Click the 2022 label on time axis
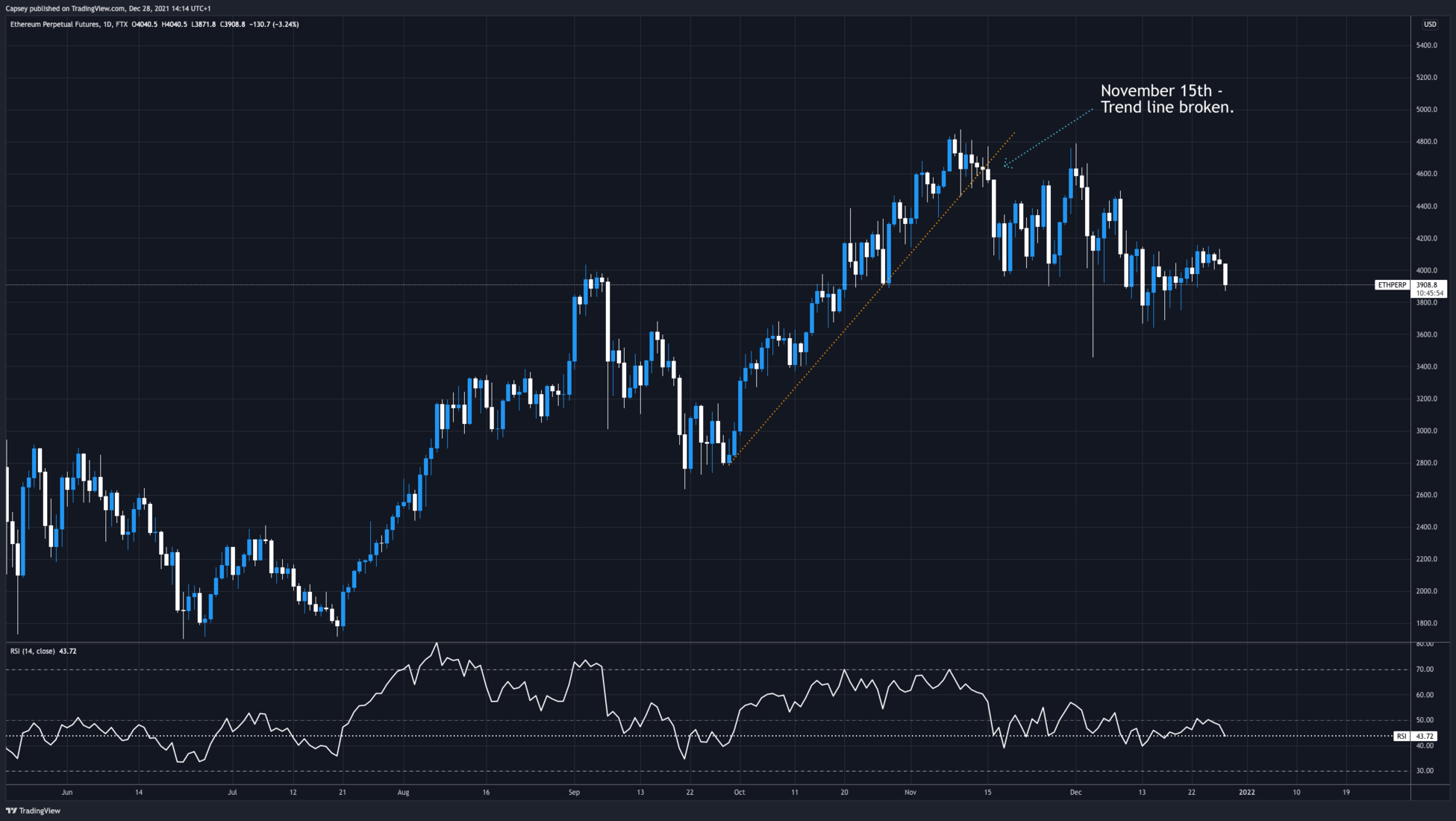The width and height of the screenshot is (1456, 821). point(1246,793)
